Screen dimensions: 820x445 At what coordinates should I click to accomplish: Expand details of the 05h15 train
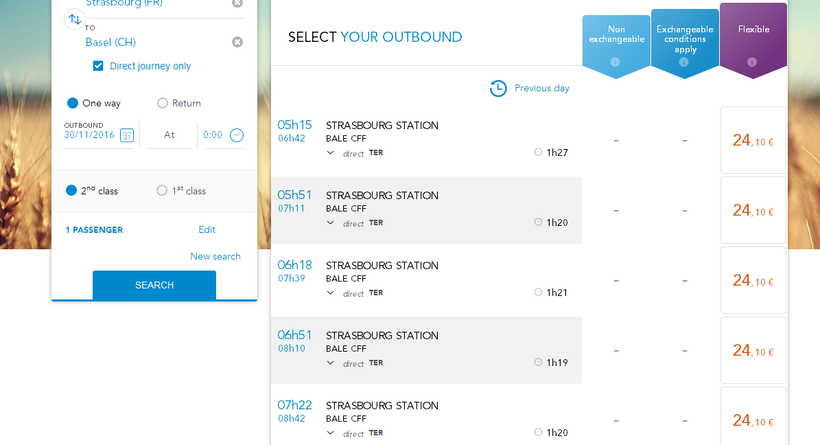(x=330, y=153)
